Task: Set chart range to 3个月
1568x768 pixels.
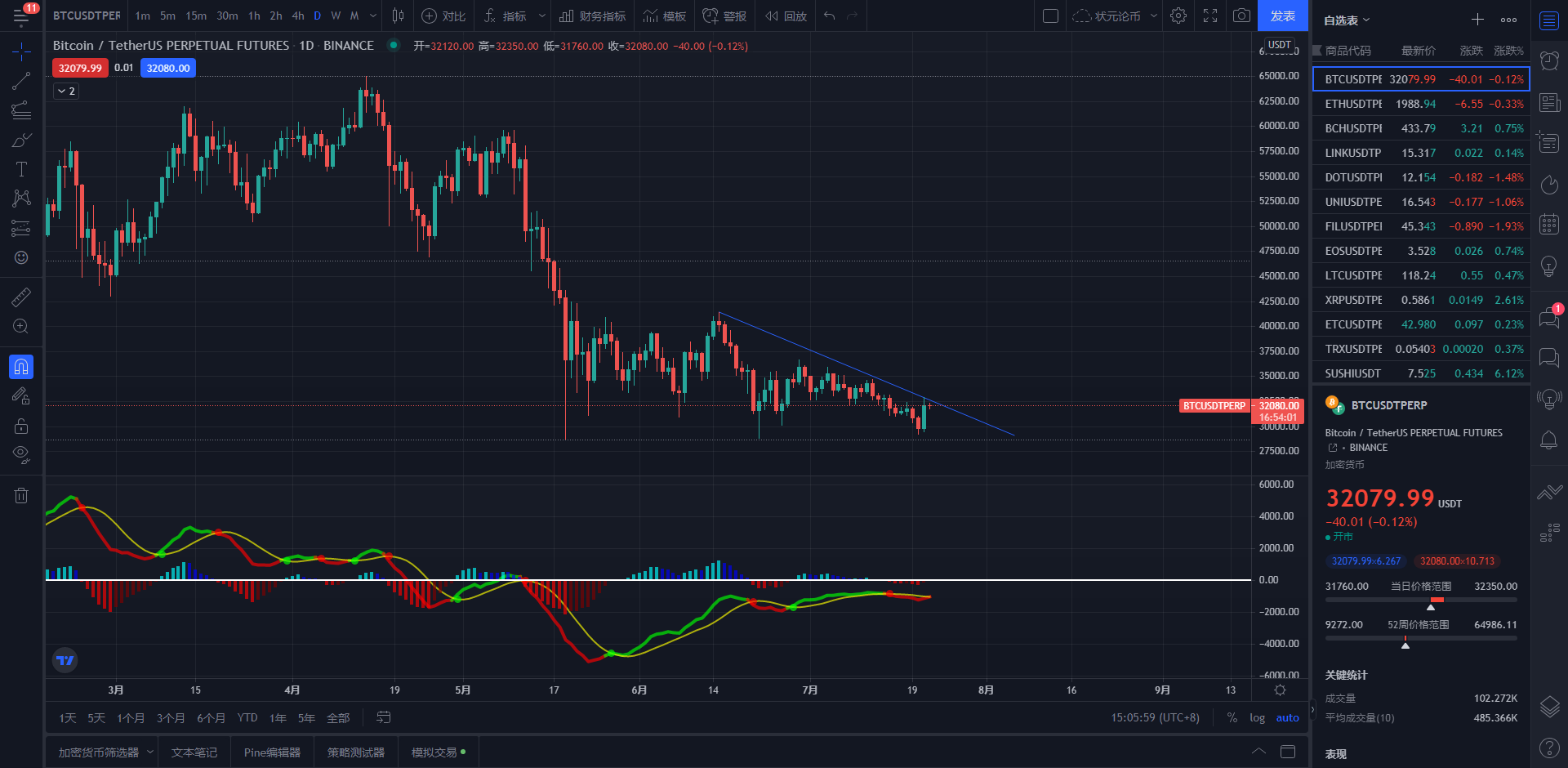Action: coord(170,717)
